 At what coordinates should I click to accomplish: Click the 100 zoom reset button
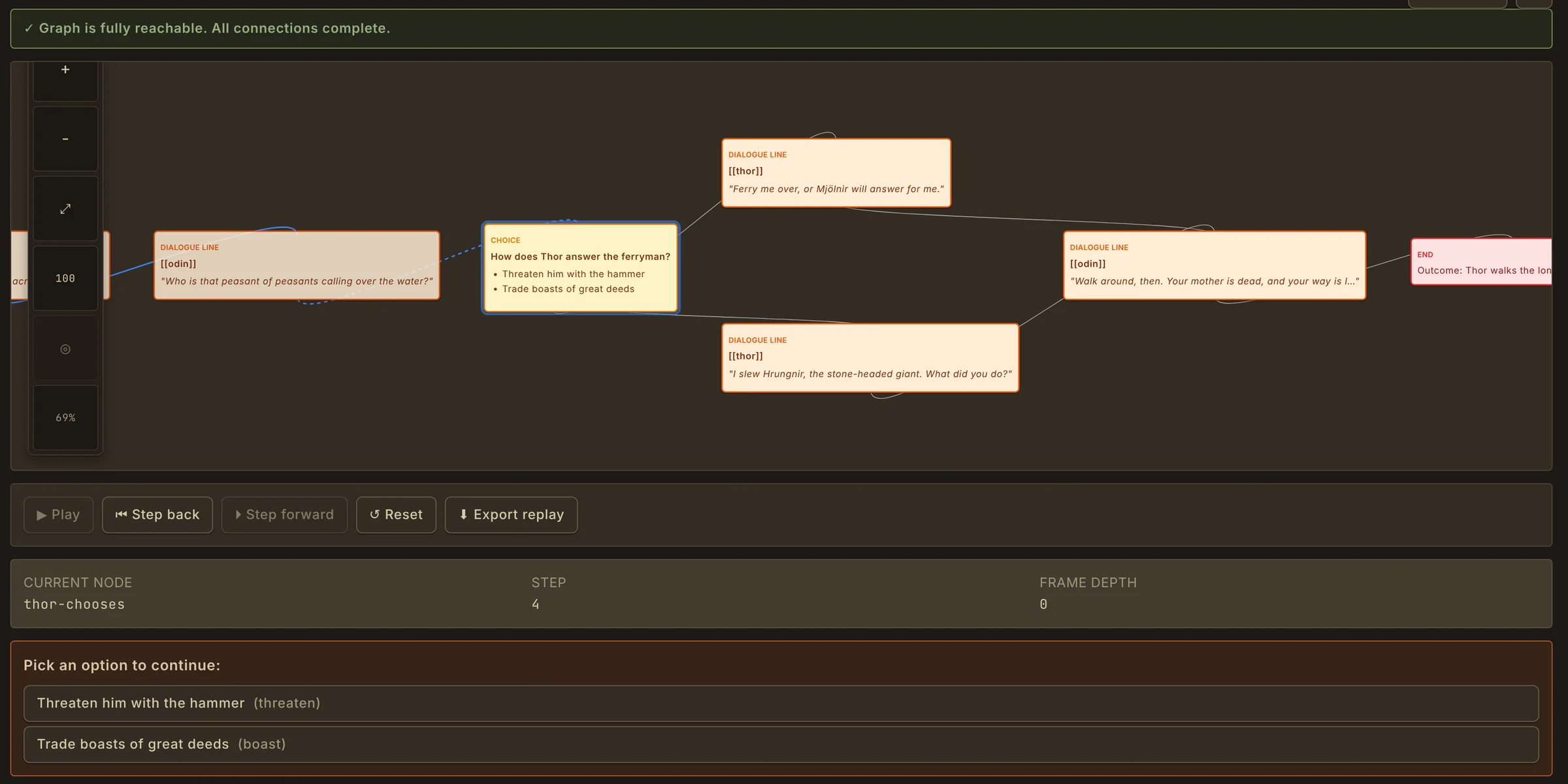tap(65, 278)
